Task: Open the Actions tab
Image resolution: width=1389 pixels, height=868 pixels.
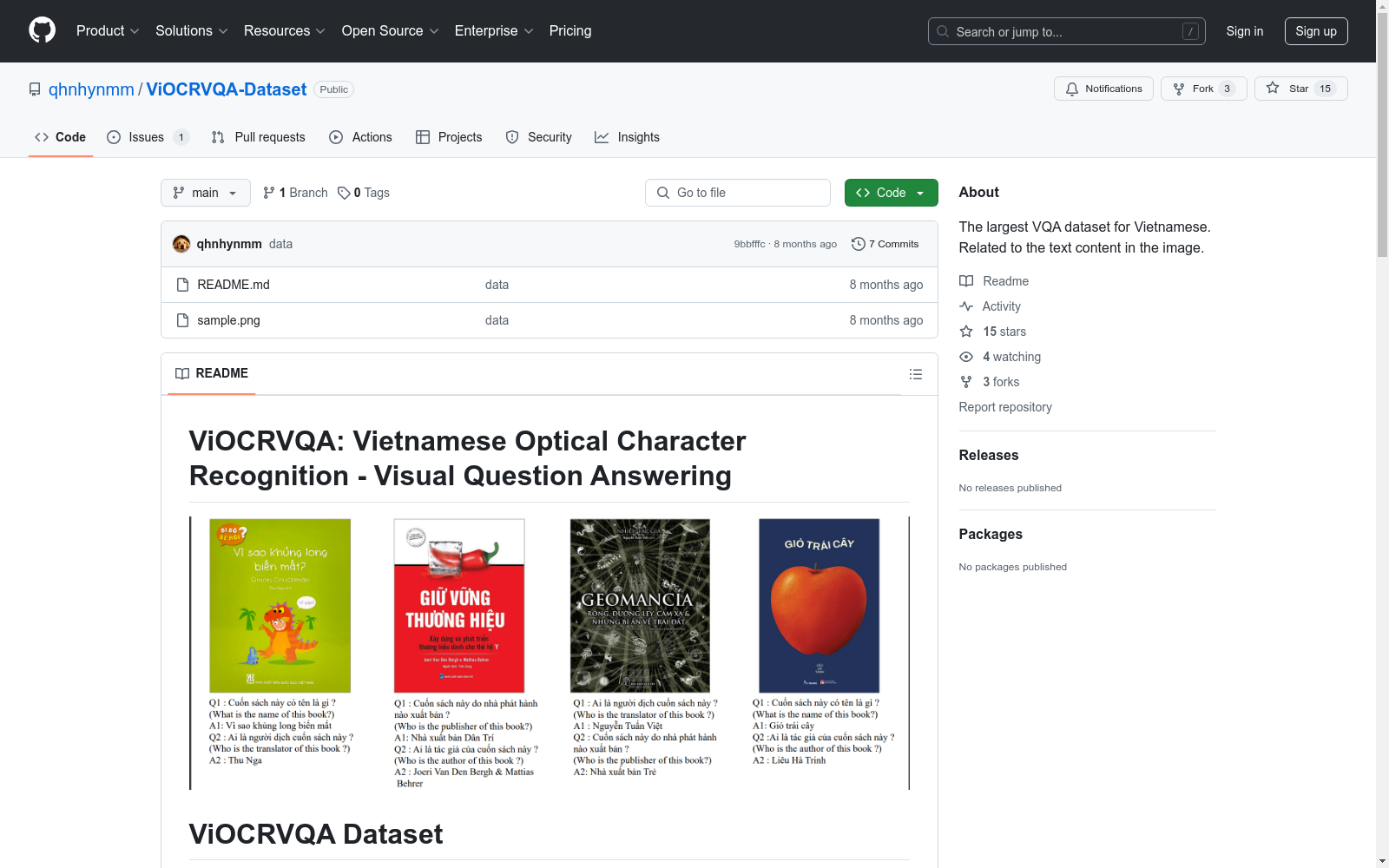Action: pos(361,137)
